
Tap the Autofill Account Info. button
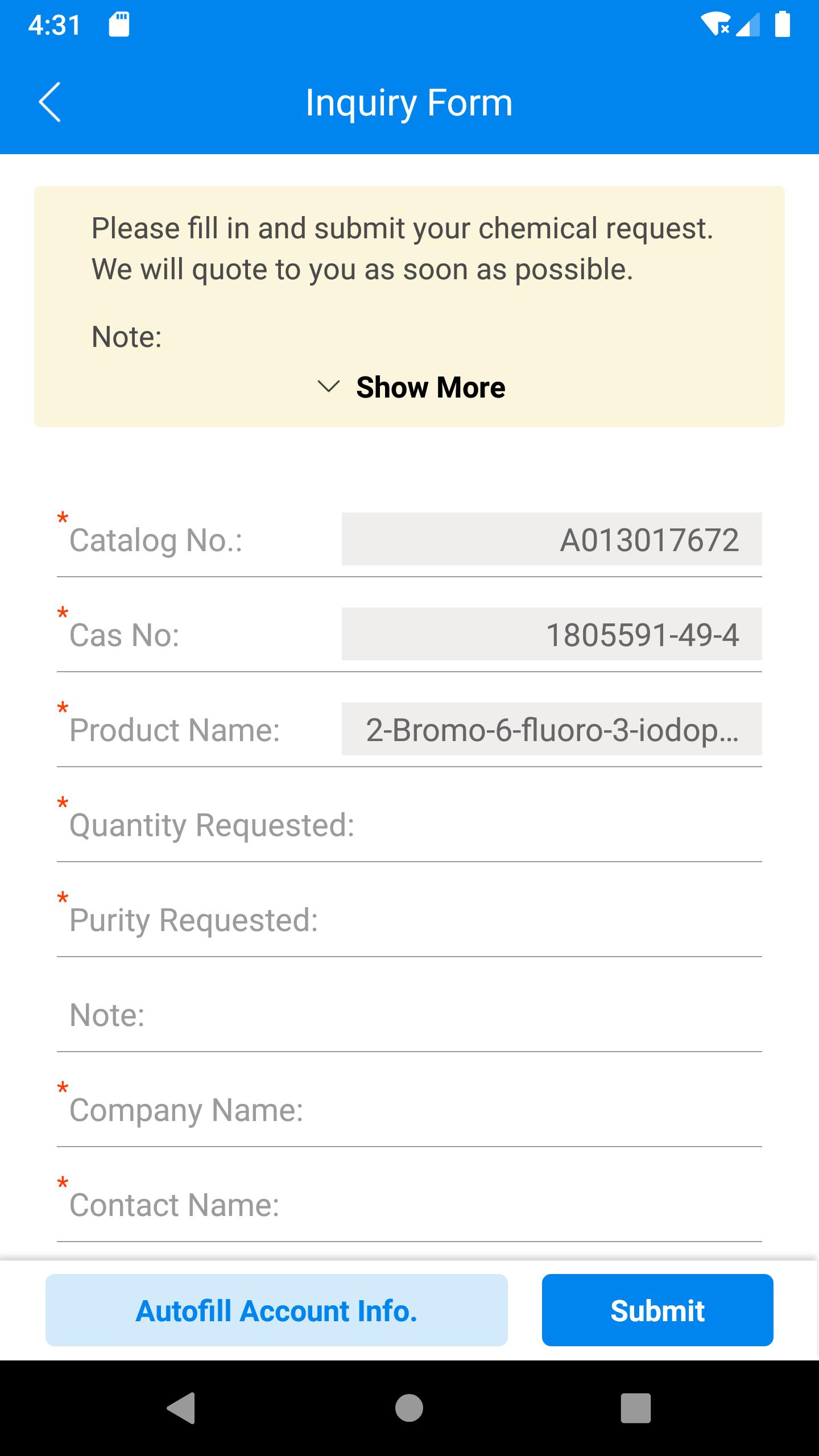276,1310
